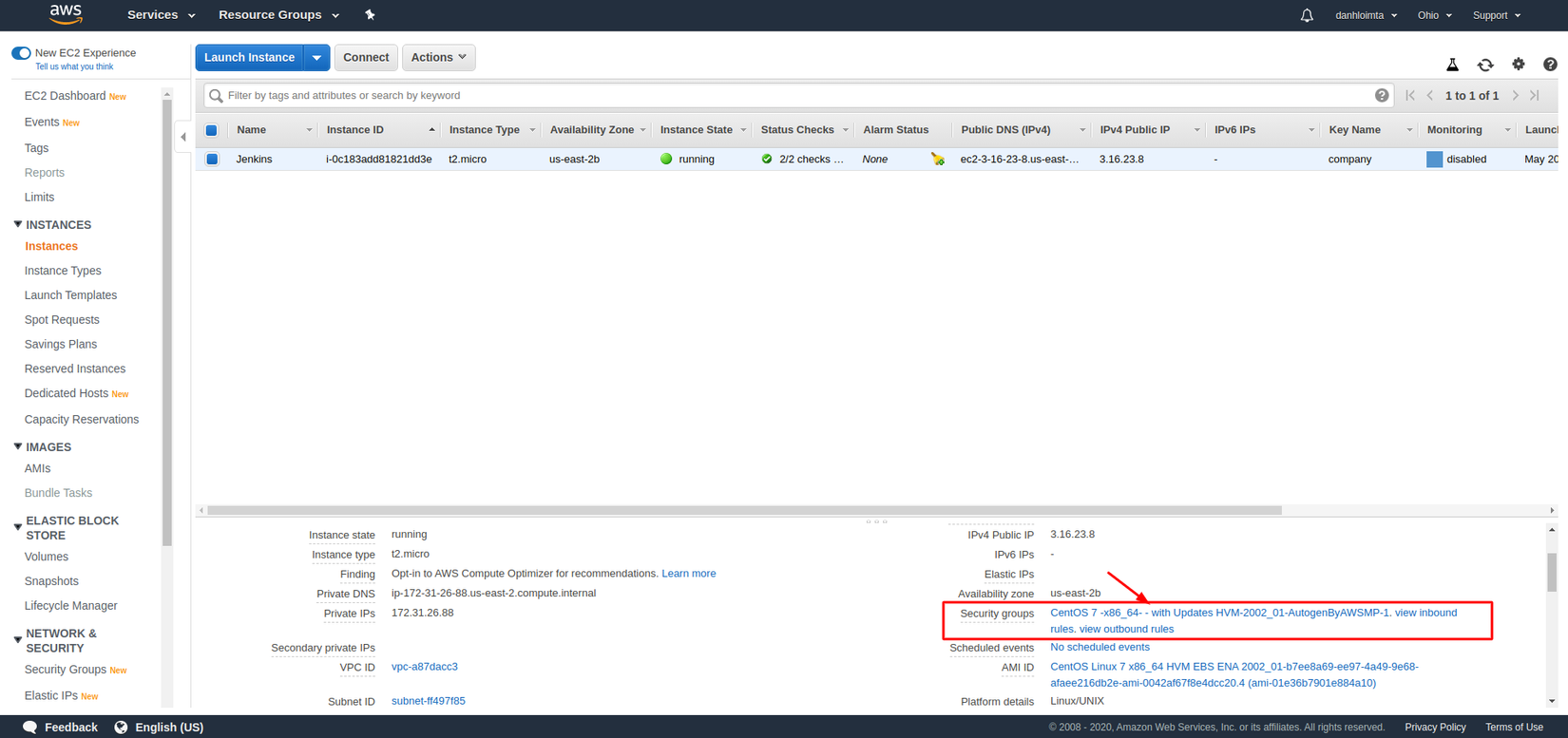Screen dimensions: 1568x738
Task: Click the instance table horizontal scrollbar
Action: [744, 510]
